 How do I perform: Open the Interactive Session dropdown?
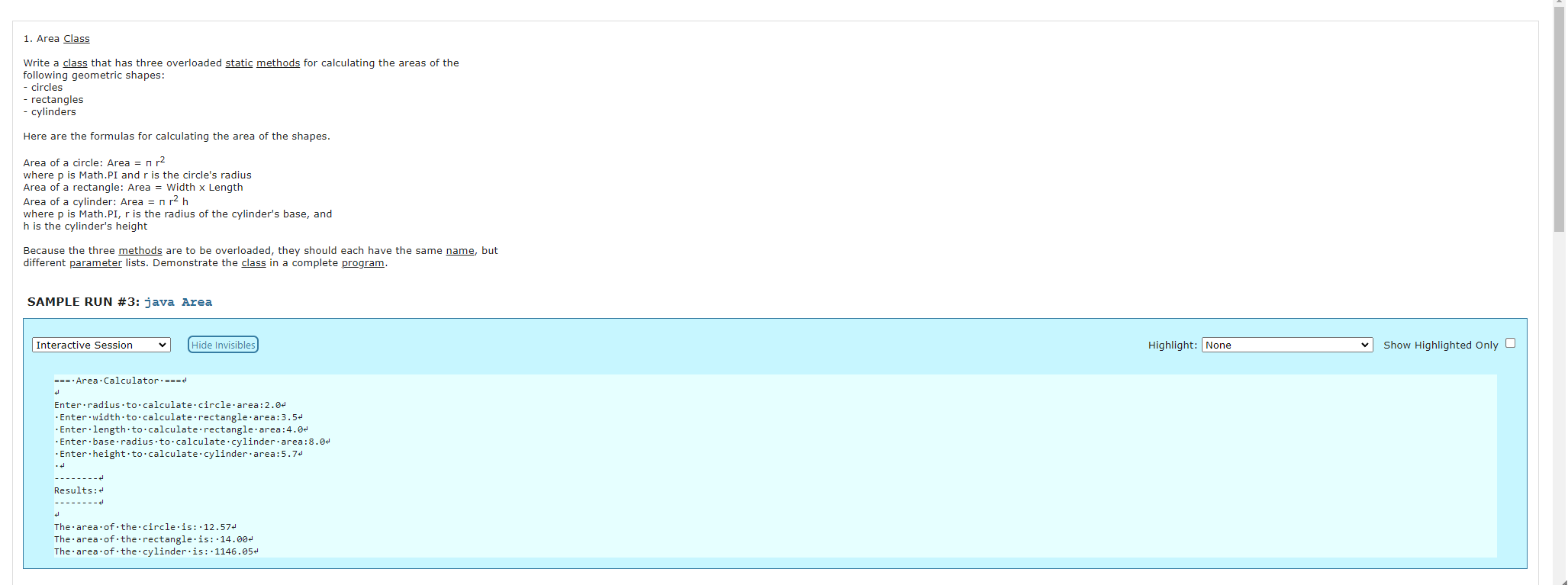[x=101, y=345]
